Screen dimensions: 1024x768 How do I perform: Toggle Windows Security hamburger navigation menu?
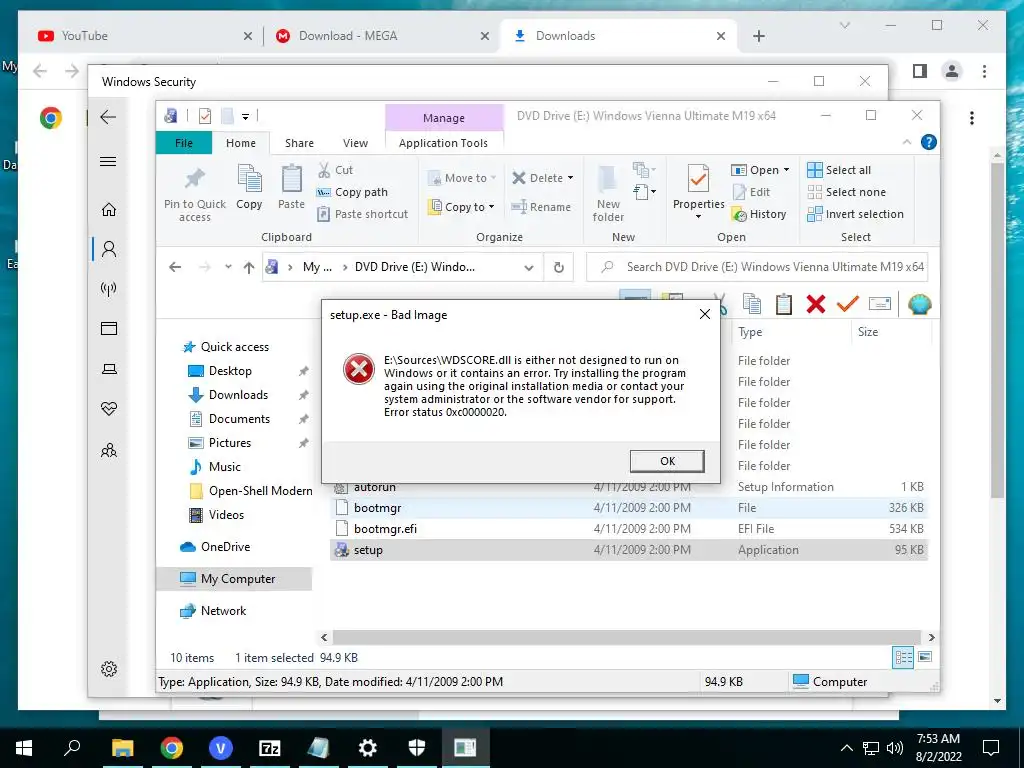pos(108,161)
